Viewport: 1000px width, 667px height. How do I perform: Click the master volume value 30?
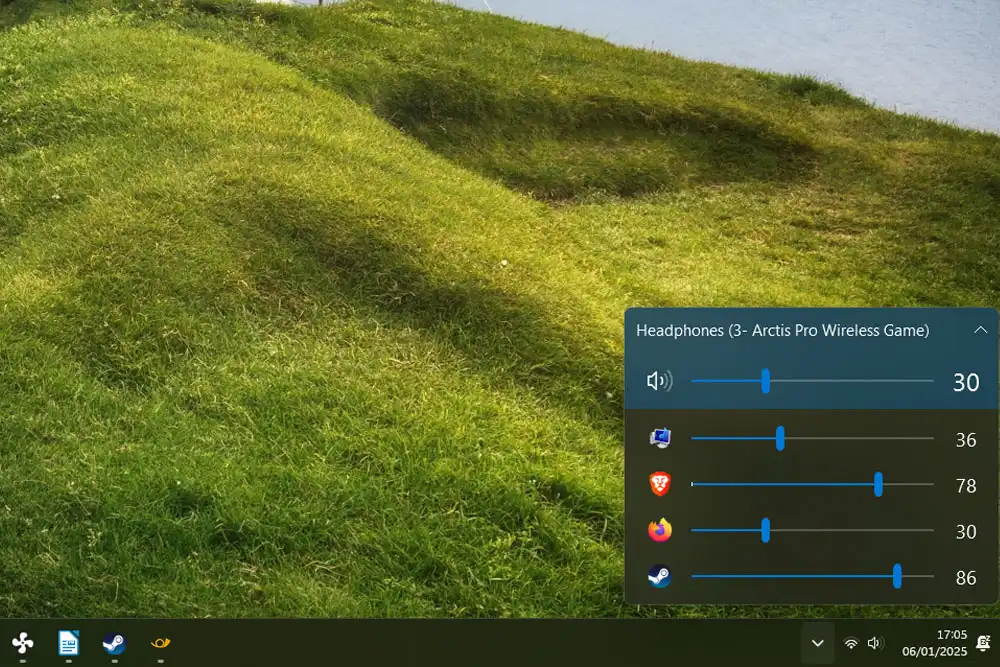(965, 382)
